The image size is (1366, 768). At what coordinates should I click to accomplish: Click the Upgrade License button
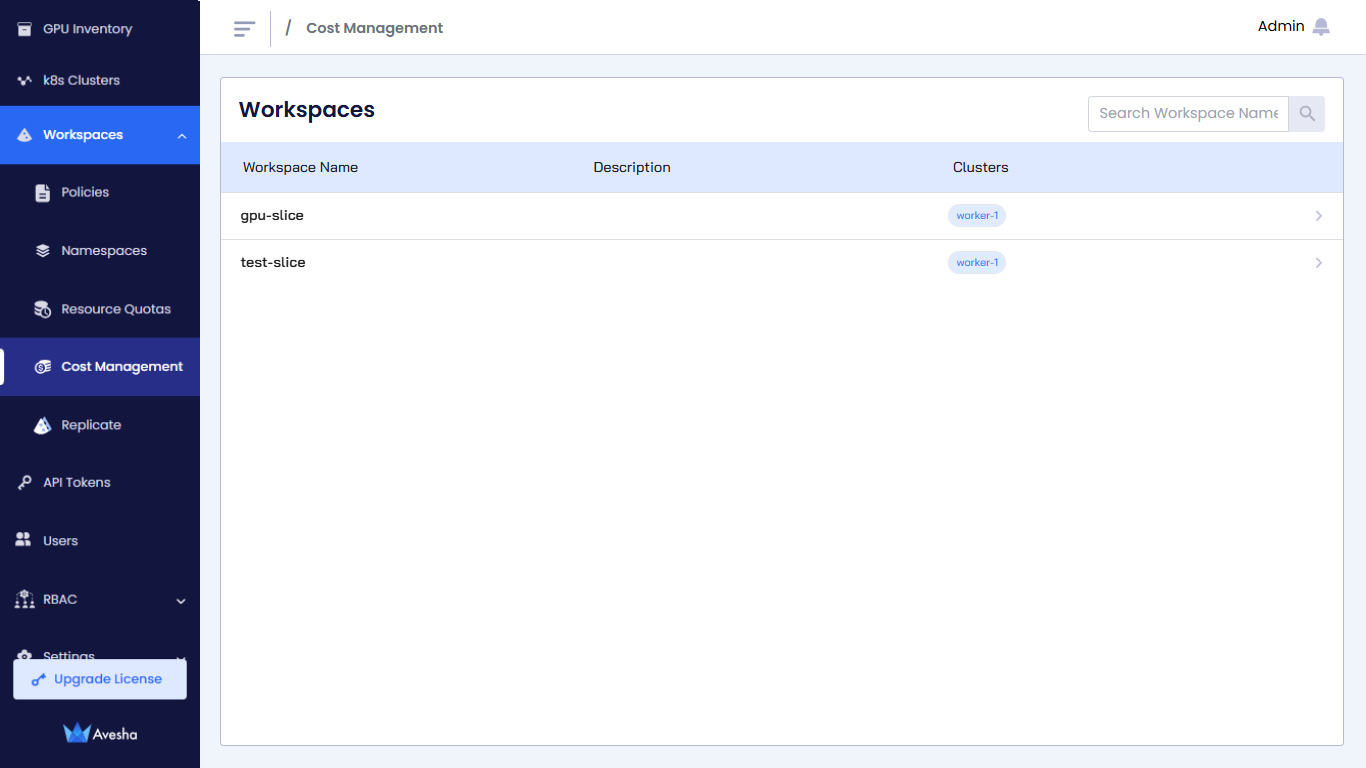pyautogui.click(x=100, y=679)
